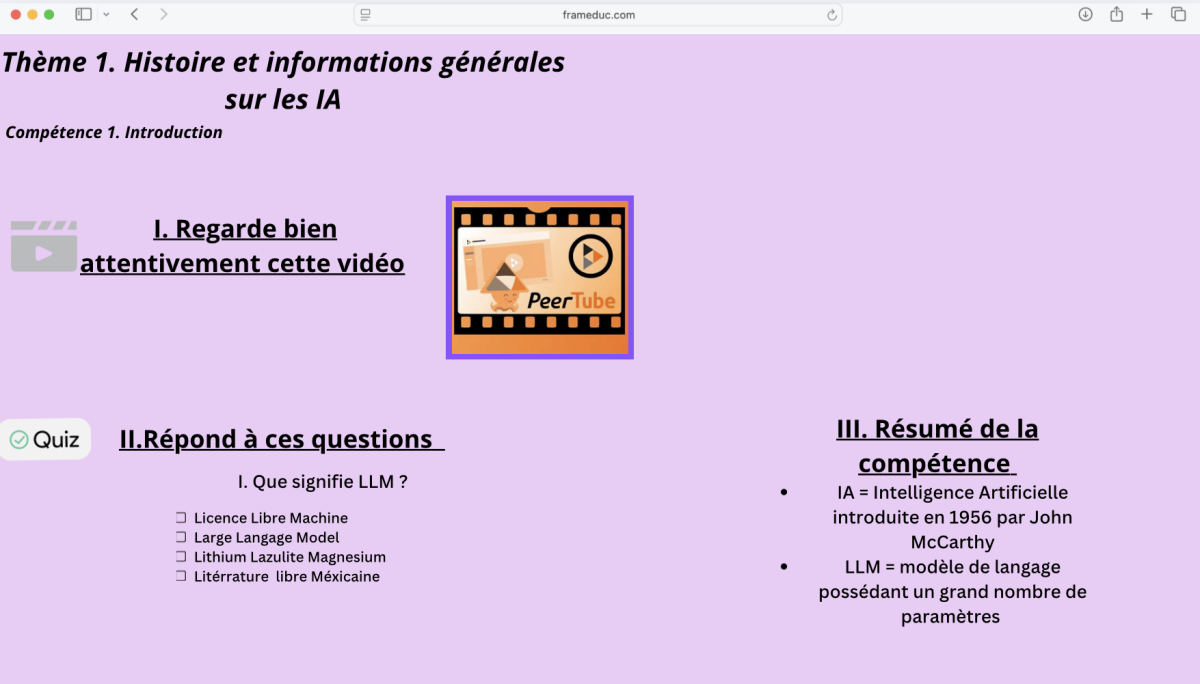Click the frameduc.com address bar
The width and height of the screenshot is (1200, 684).
(x=598, y=15)
